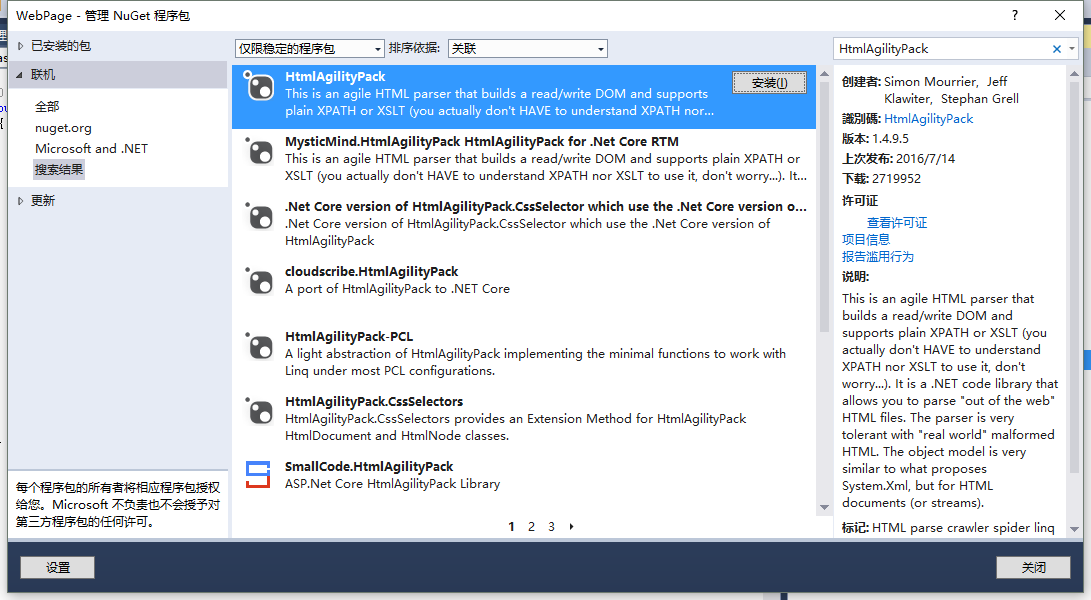1091x600 pixels.
Task: Expand the 更新 section
Action: coord(20,200)
